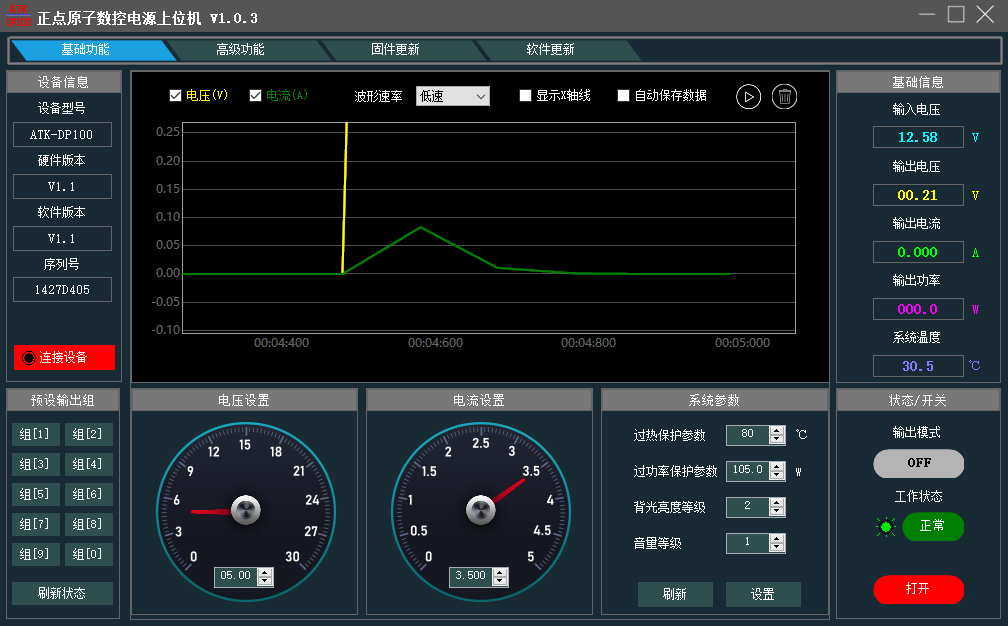Image resolution: width=1008 pixels, height=626 pixels.
Task: Click the 刷新 button in system parameters
Action: coord(675,595)
